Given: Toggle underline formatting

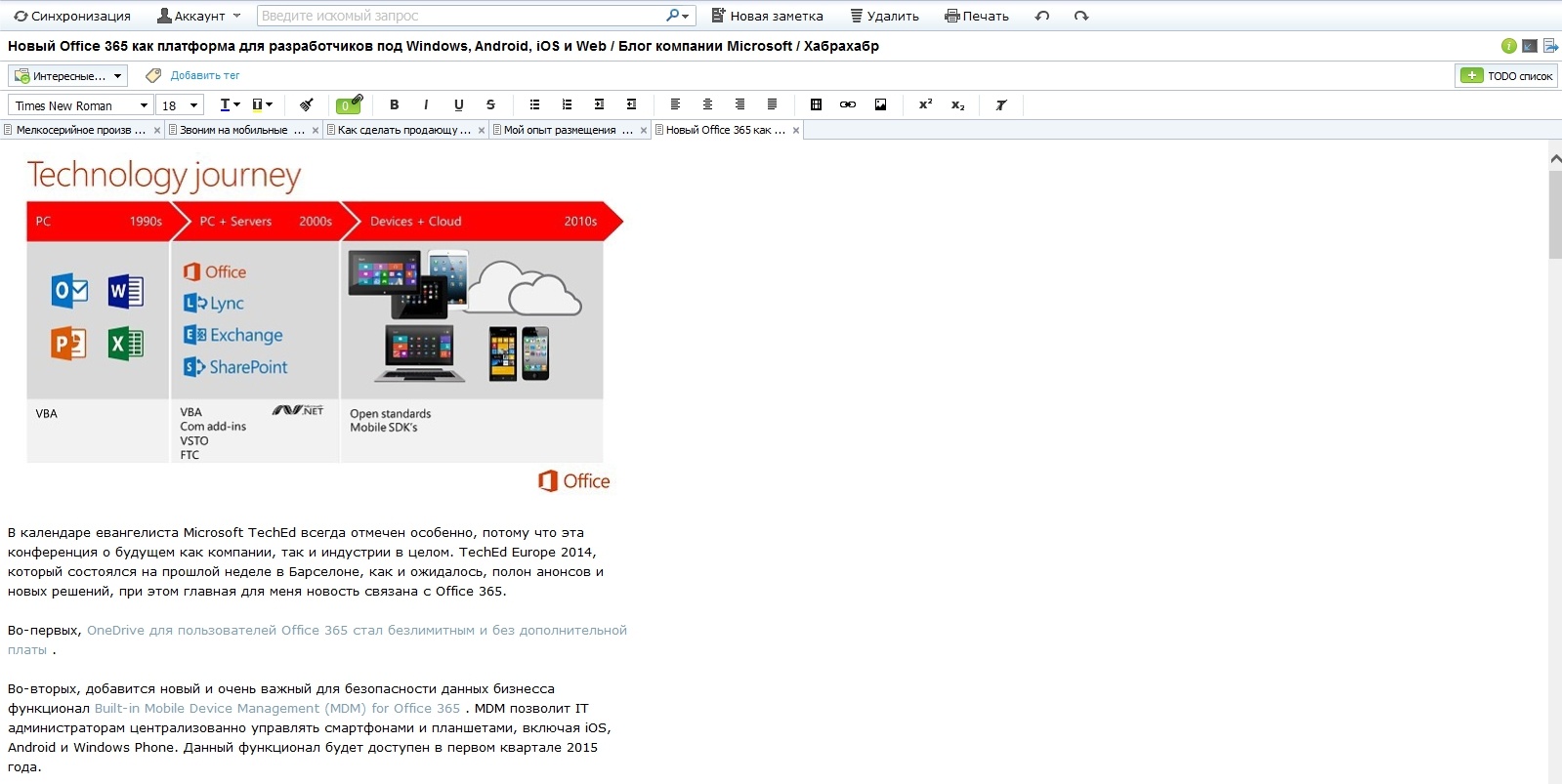Looking at the screenshot, I should [x=458, y=104].
